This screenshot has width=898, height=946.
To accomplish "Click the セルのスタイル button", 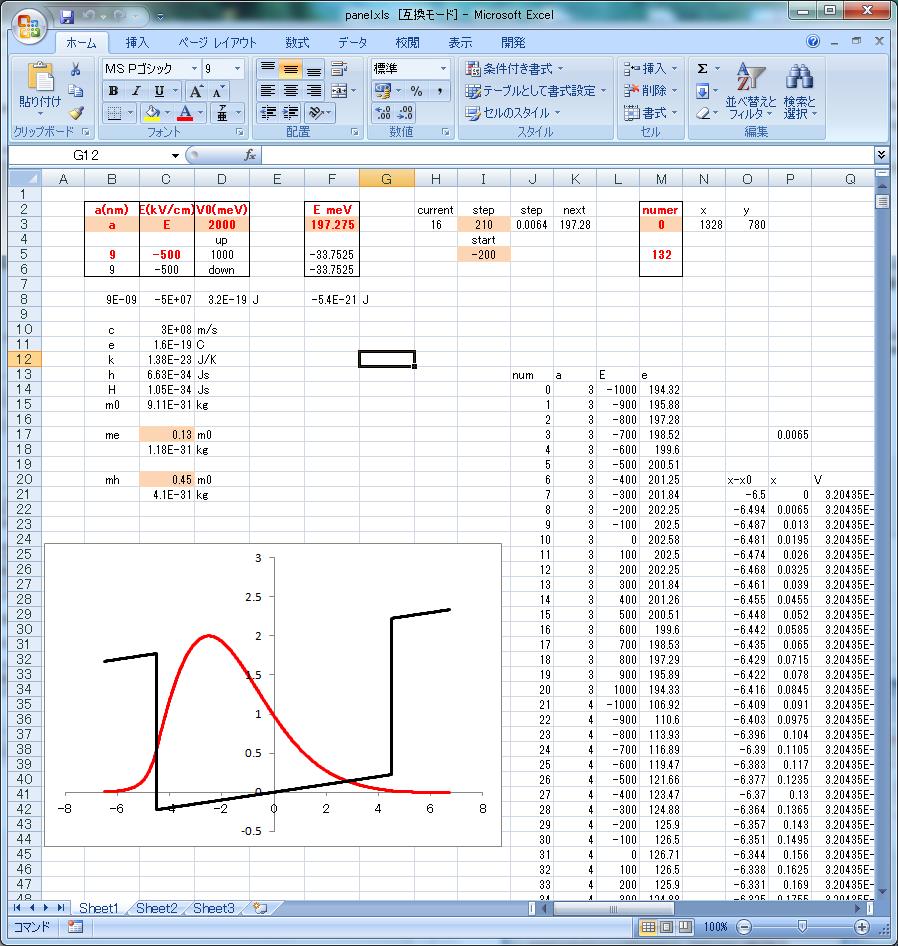I will coord(514,113).
